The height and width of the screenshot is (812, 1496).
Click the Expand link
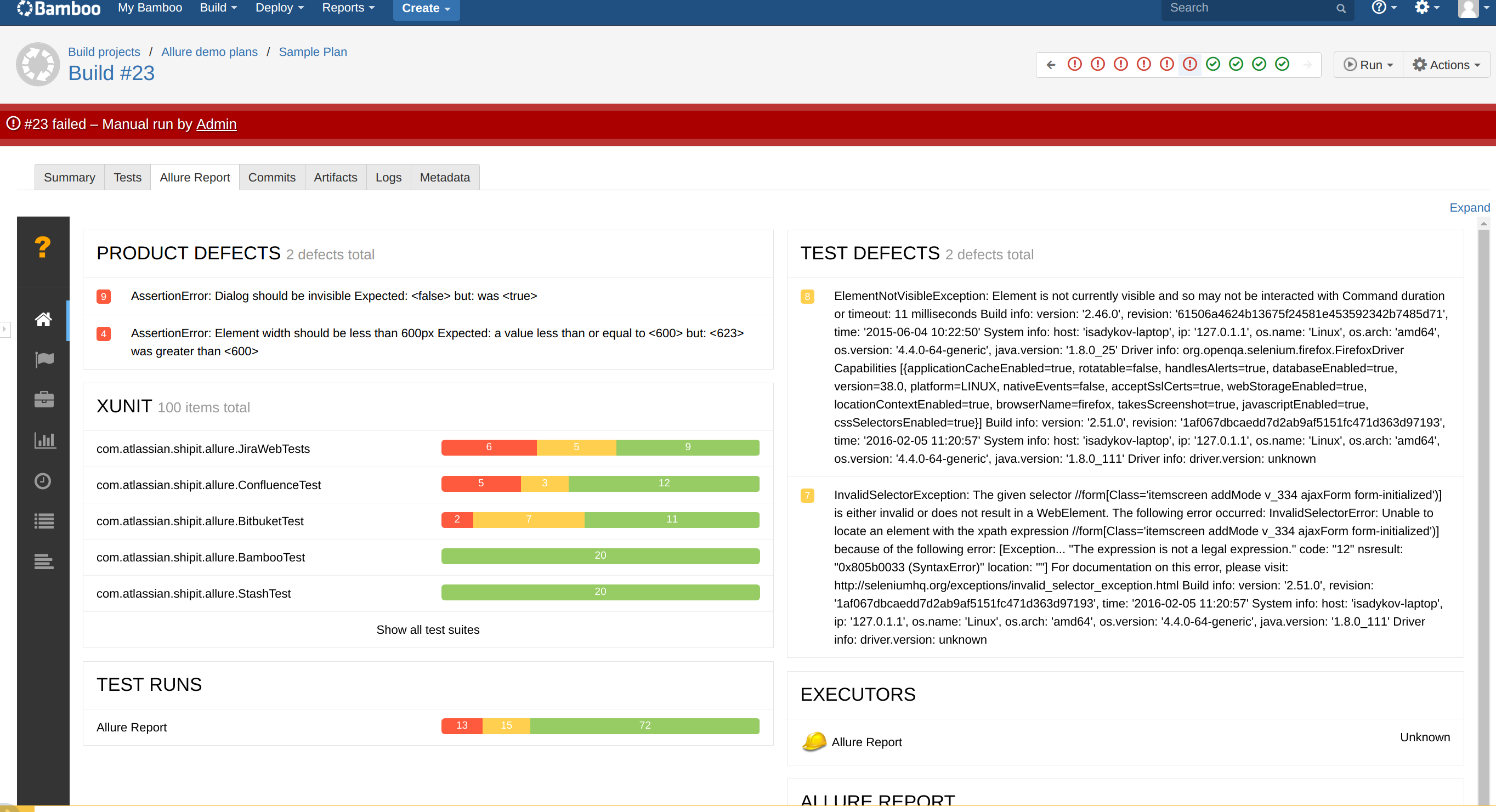pos(1470,207)
